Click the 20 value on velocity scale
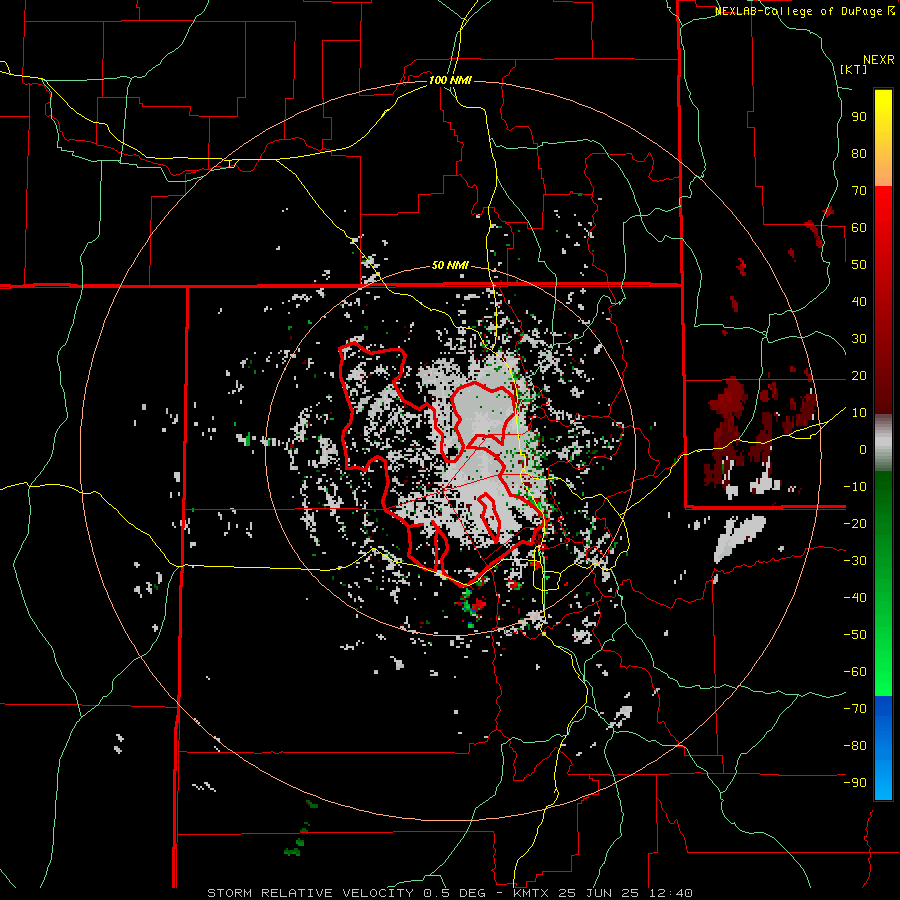Image resolution: width=900 pixels, height=900 pixels. point(859,375)
